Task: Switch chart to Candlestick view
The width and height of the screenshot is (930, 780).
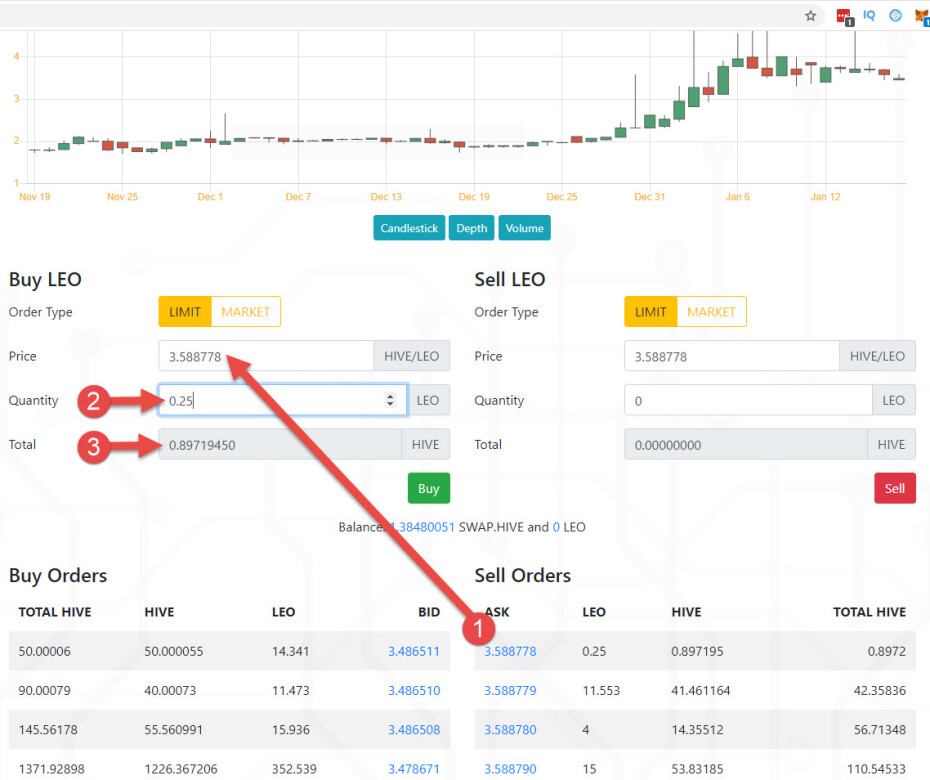Action: tap(409, 228)
